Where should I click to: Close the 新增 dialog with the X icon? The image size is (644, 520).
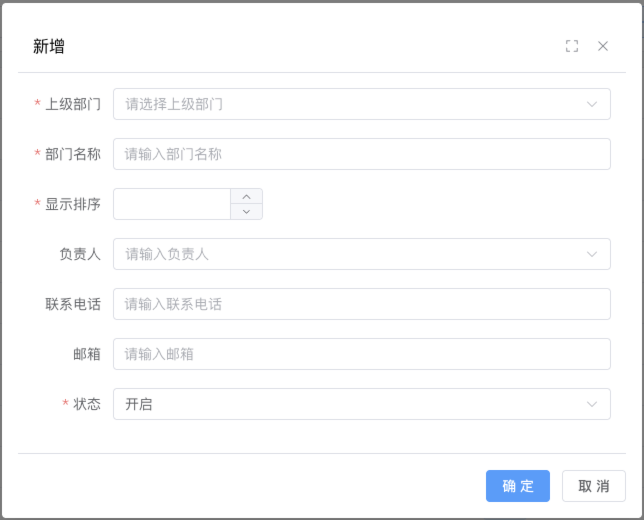click(603, 46)
